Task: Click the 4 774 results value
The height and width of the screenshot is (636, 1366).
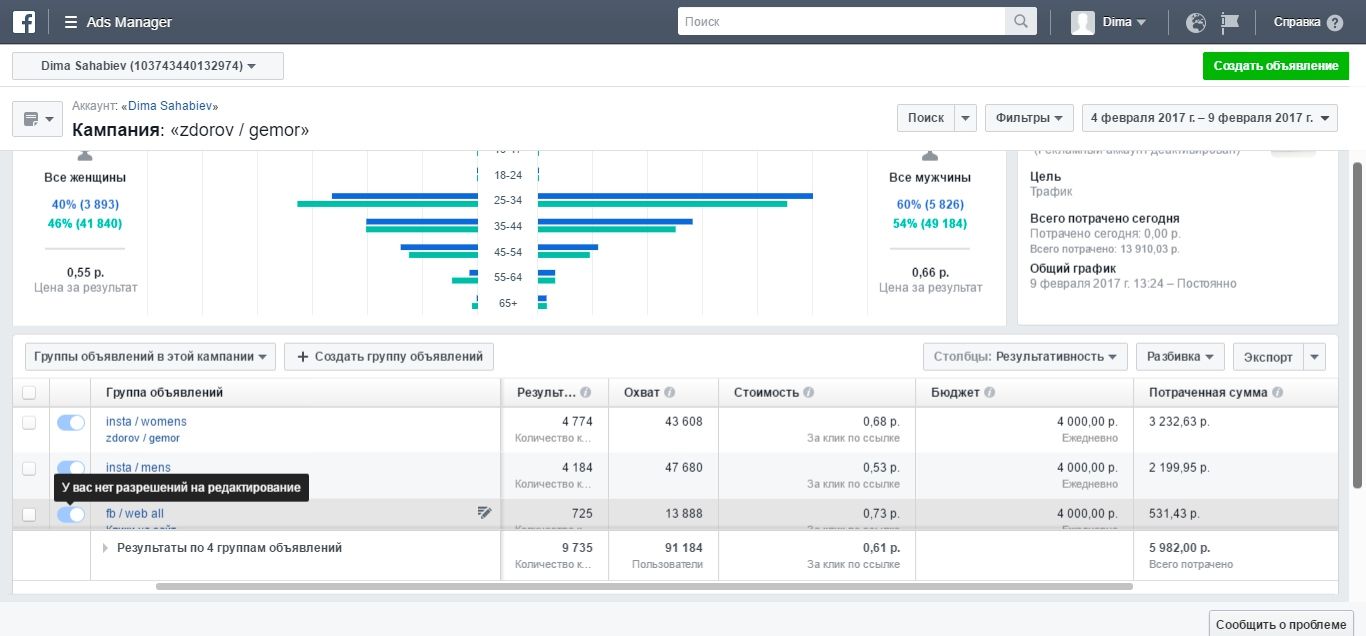Action: (575, 422)
